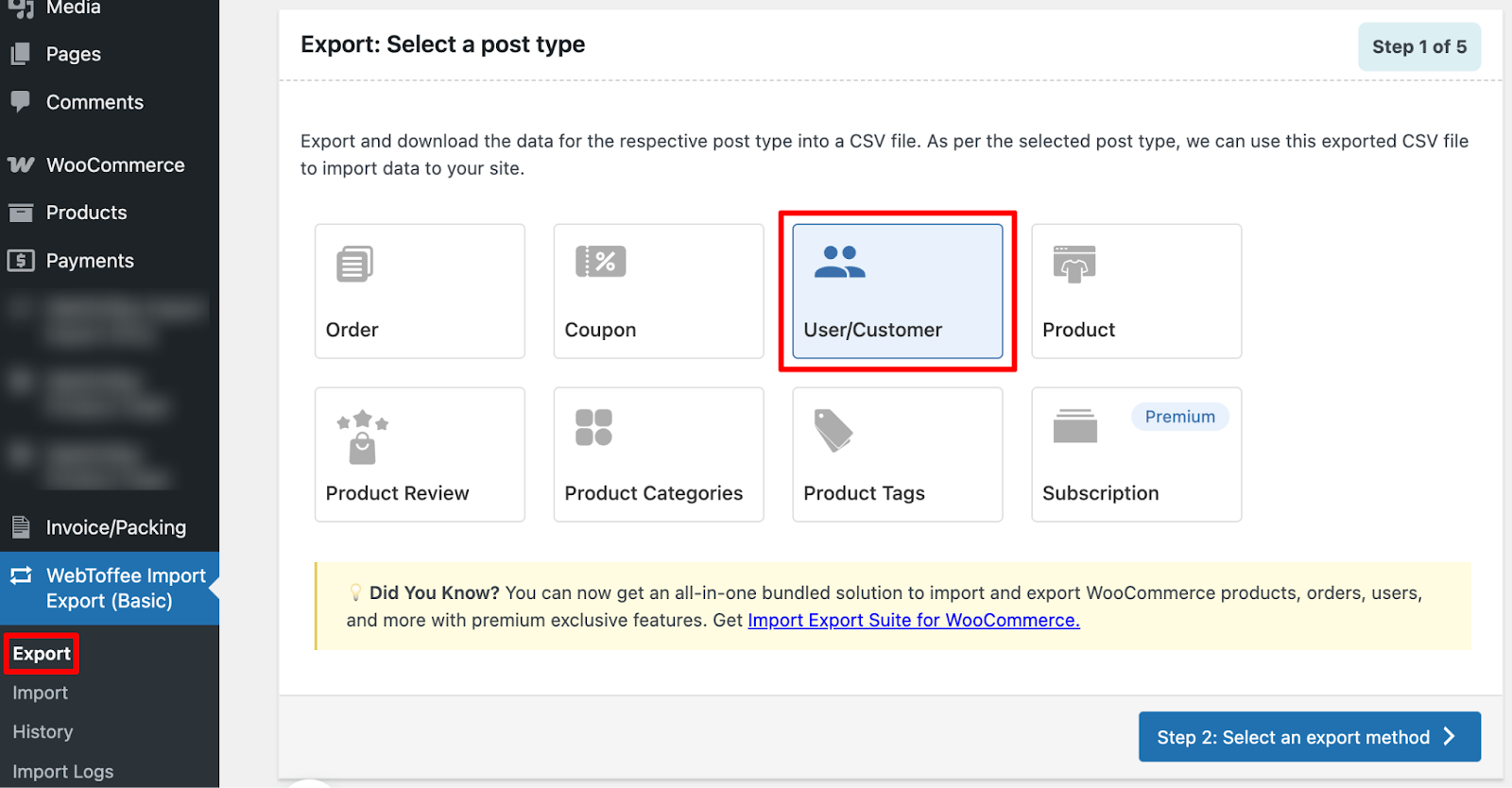Open the Comments menu item
The image size is (1512, 788).
(94, 102)
